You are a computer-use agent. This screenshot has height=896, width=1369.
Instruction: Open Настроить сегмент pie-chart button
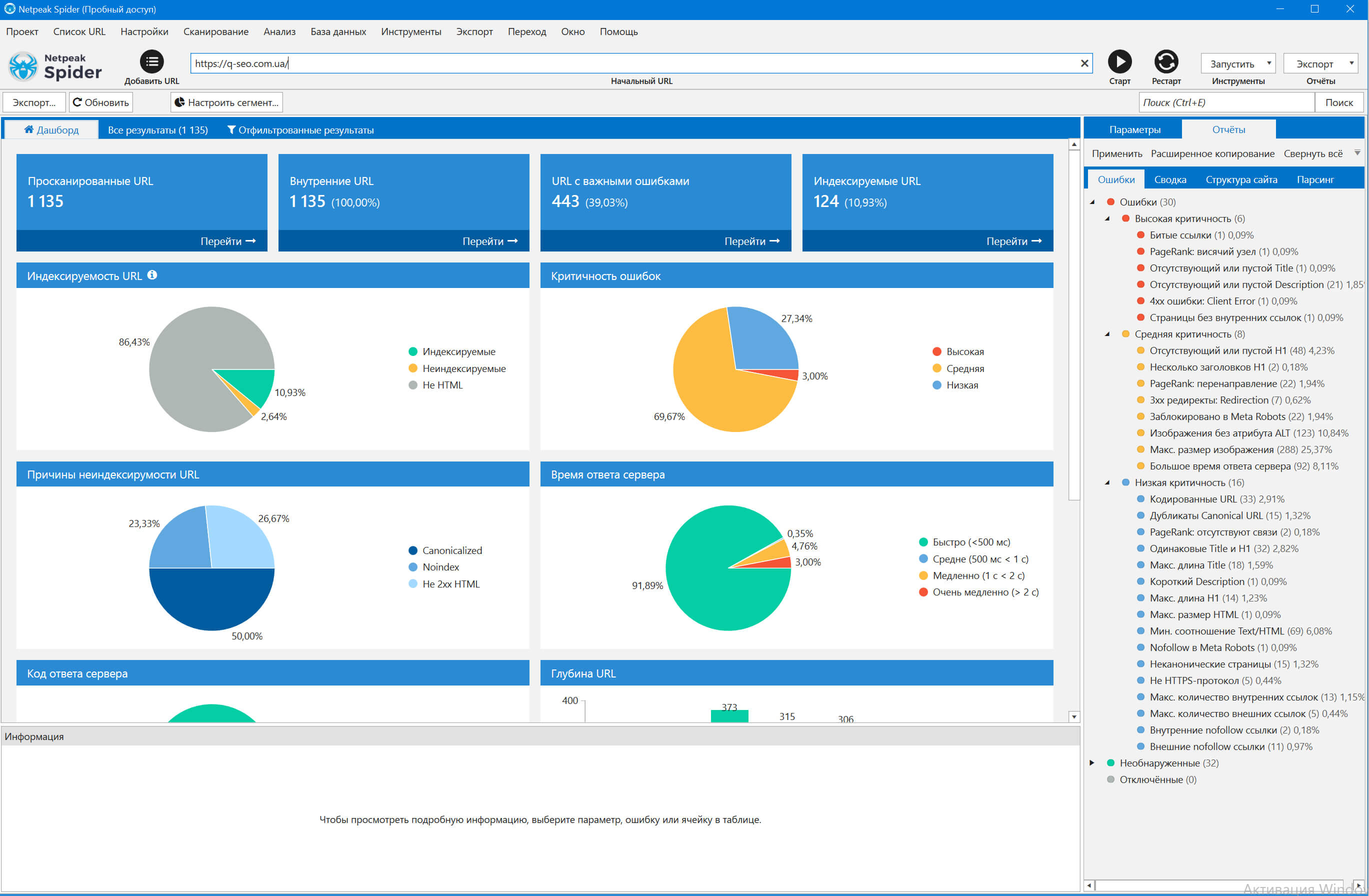click(x=226, y=102)
